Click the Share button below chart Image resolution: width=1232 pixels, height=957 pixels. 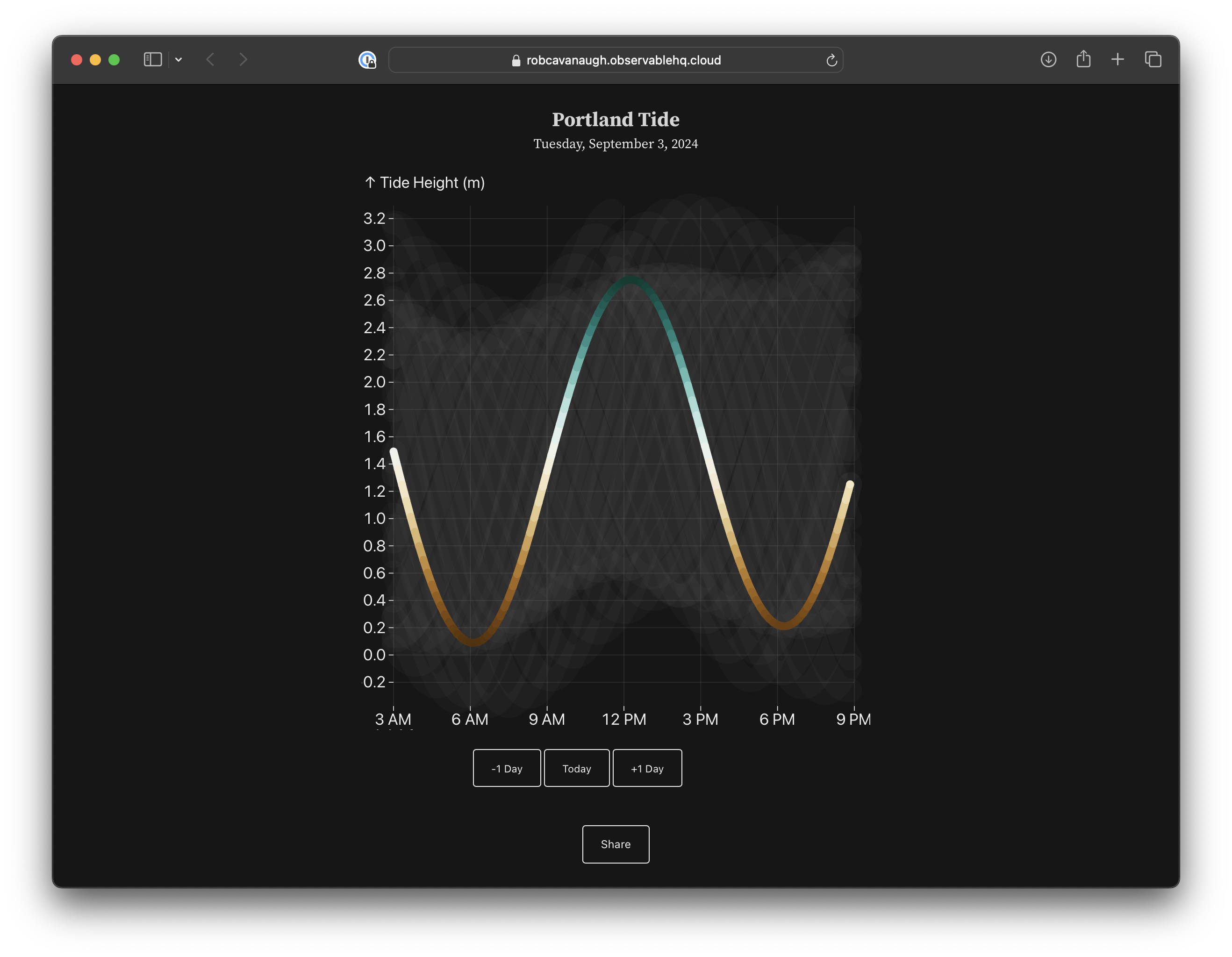(616, 844)
